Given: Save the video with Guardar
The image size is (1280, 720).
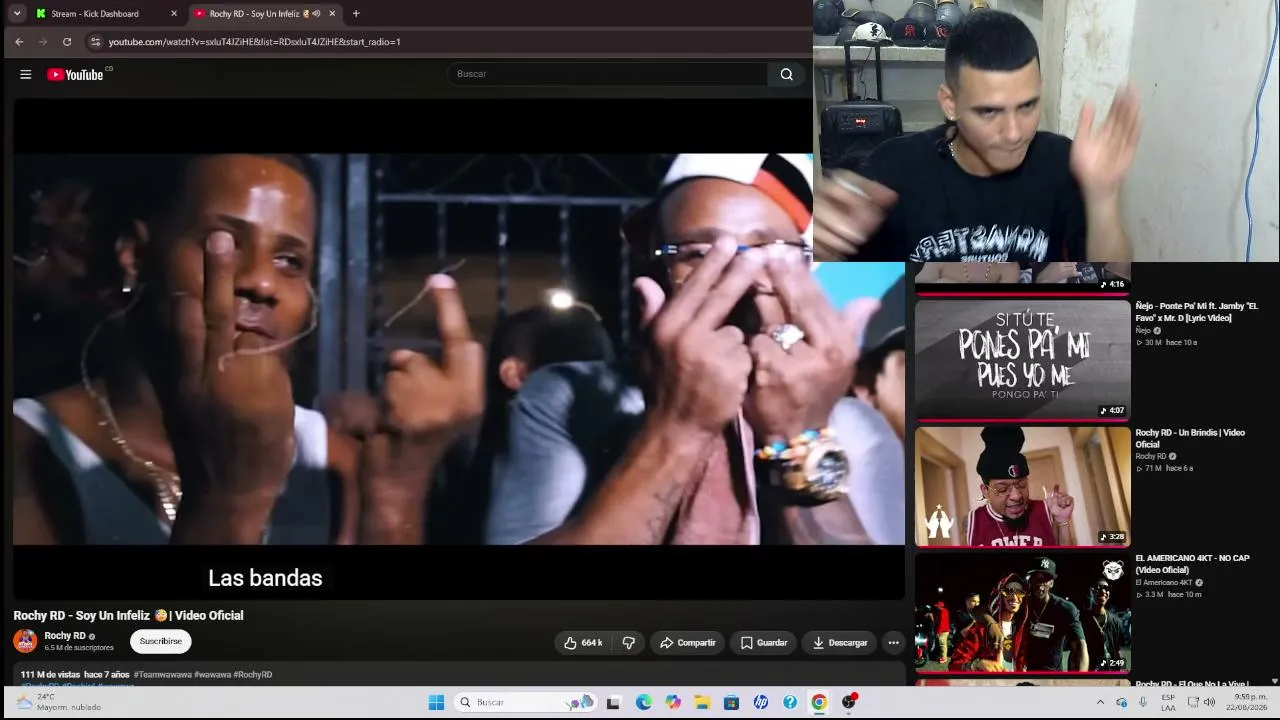Looking at the screenshot, I should 764,643.
